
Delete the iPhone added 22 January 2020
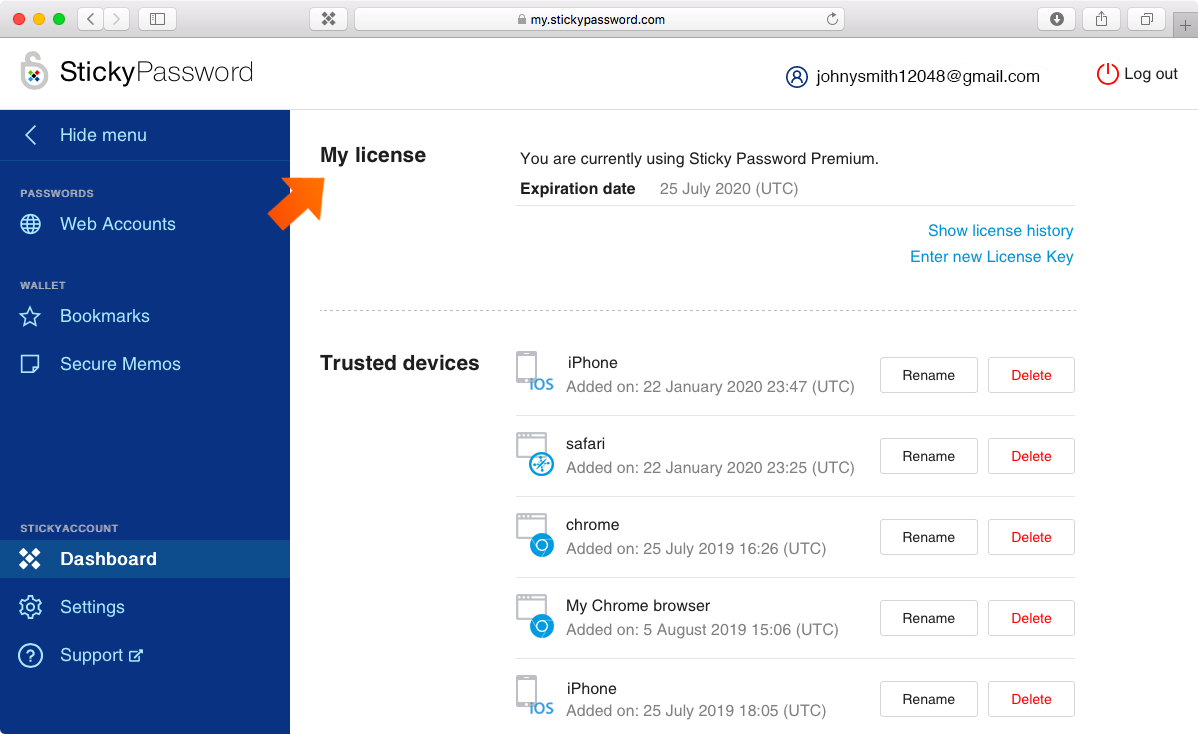point(1031,375)
